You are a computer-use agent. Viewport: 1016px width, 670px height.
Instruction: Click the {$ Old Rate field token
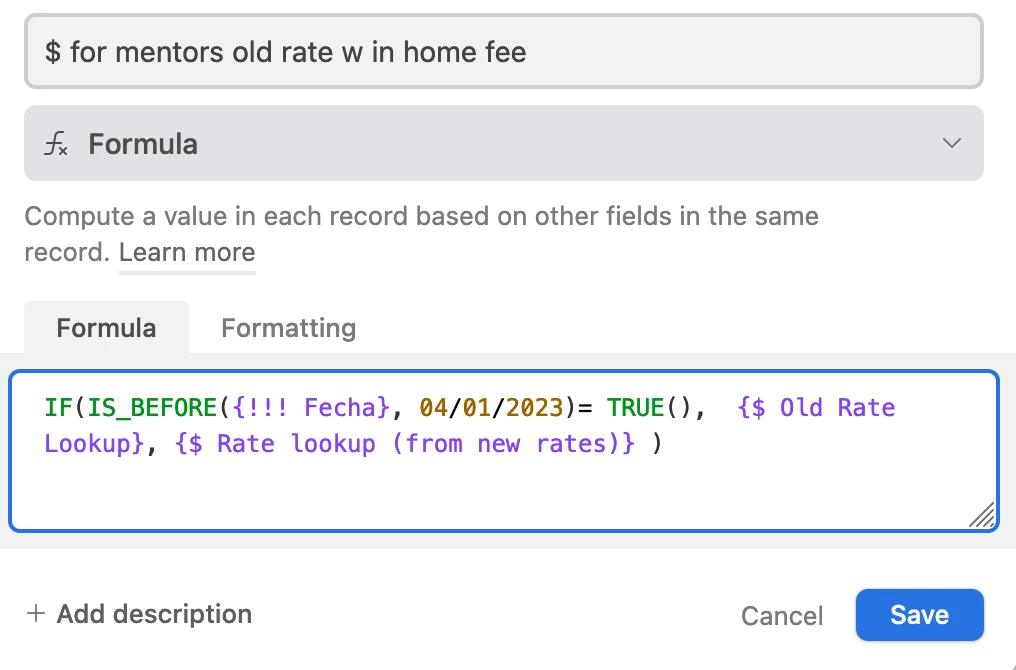(815, 407)
